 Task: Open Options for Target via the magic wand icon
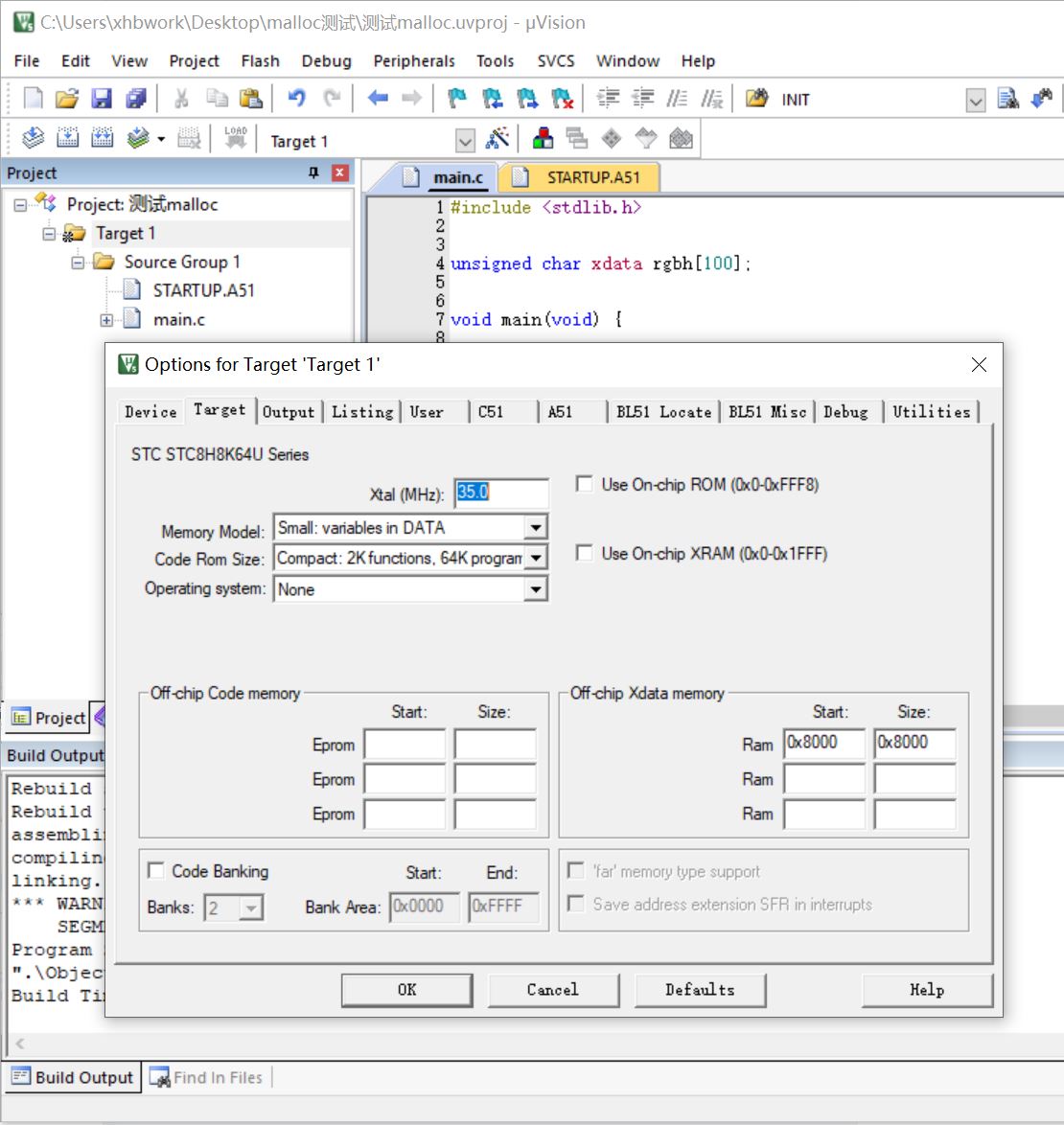[x=497, y=138]
